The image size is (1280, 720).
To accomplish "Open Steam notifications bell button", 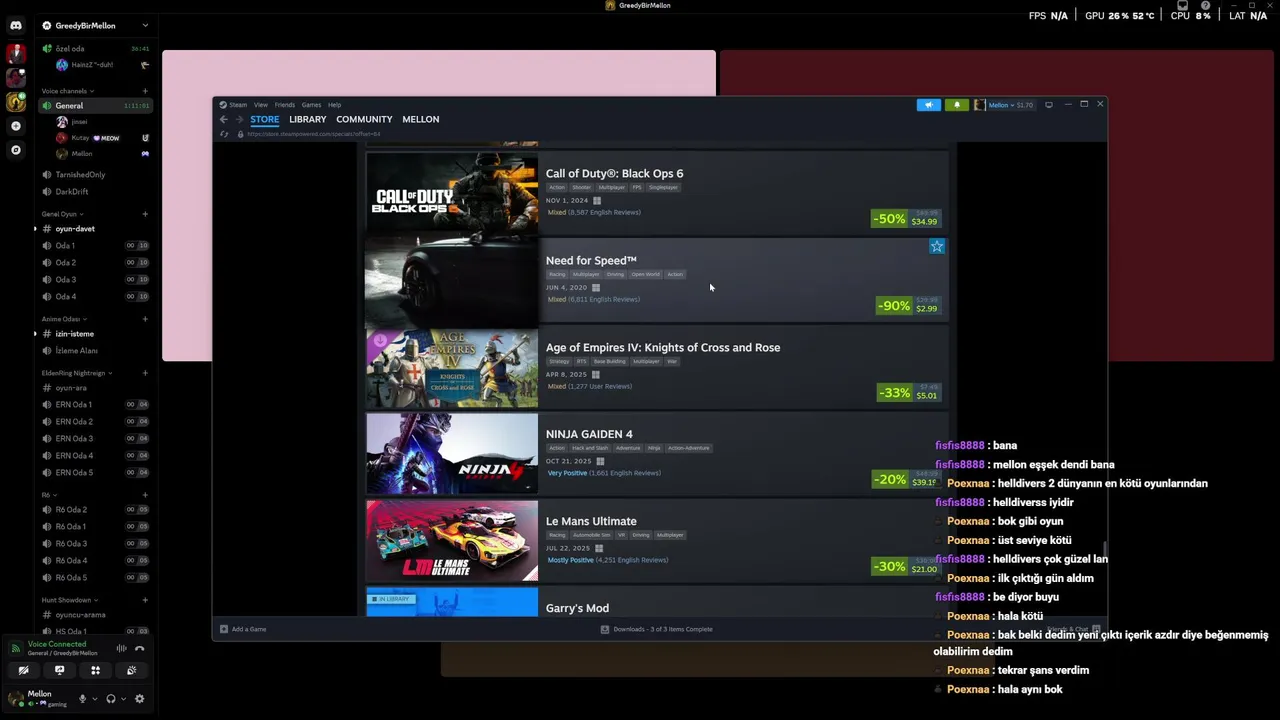I will pyautogui.click(x=957, y=105).
